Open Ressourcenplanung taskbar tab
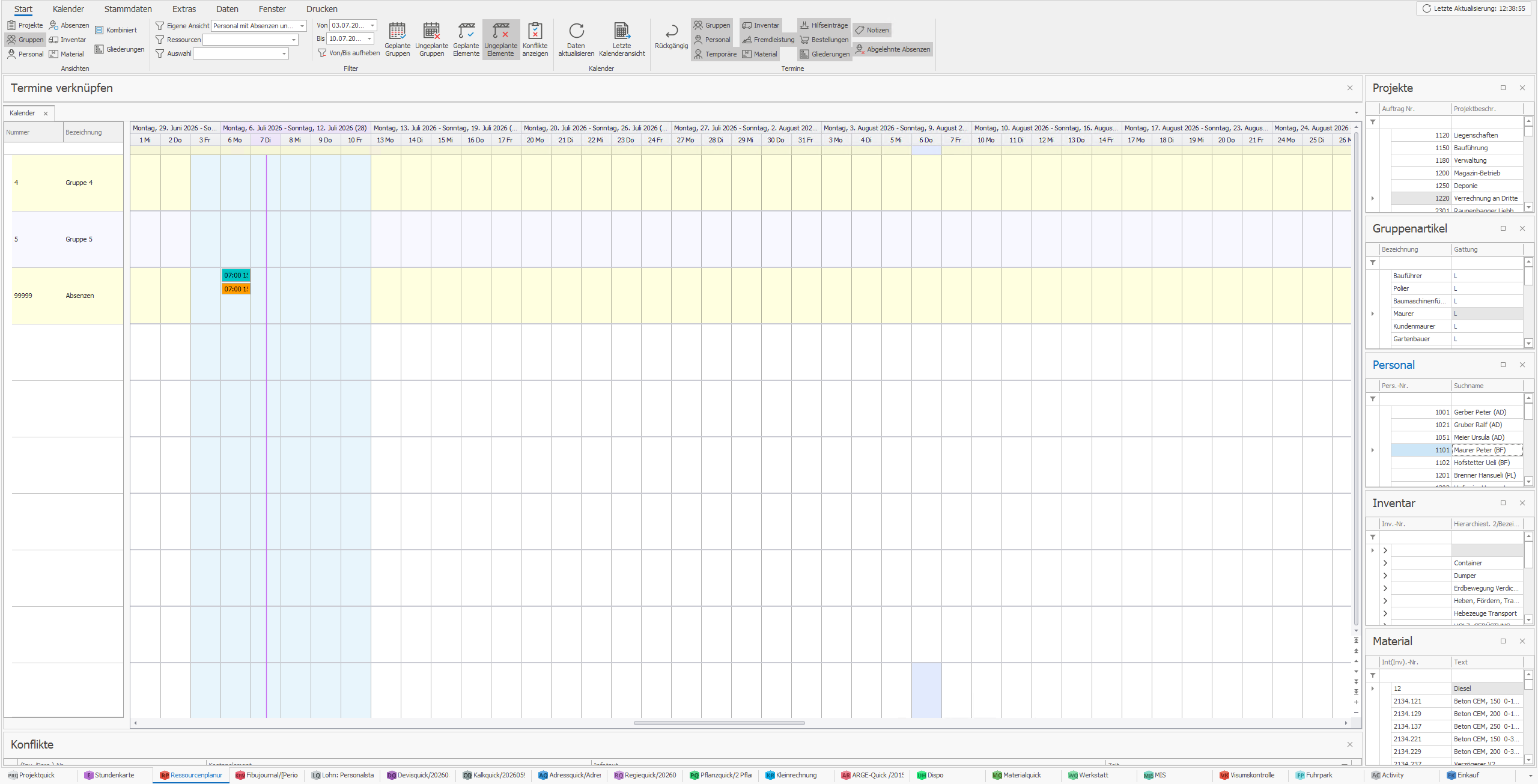The image size is (1538, 784). coord(191,775)
